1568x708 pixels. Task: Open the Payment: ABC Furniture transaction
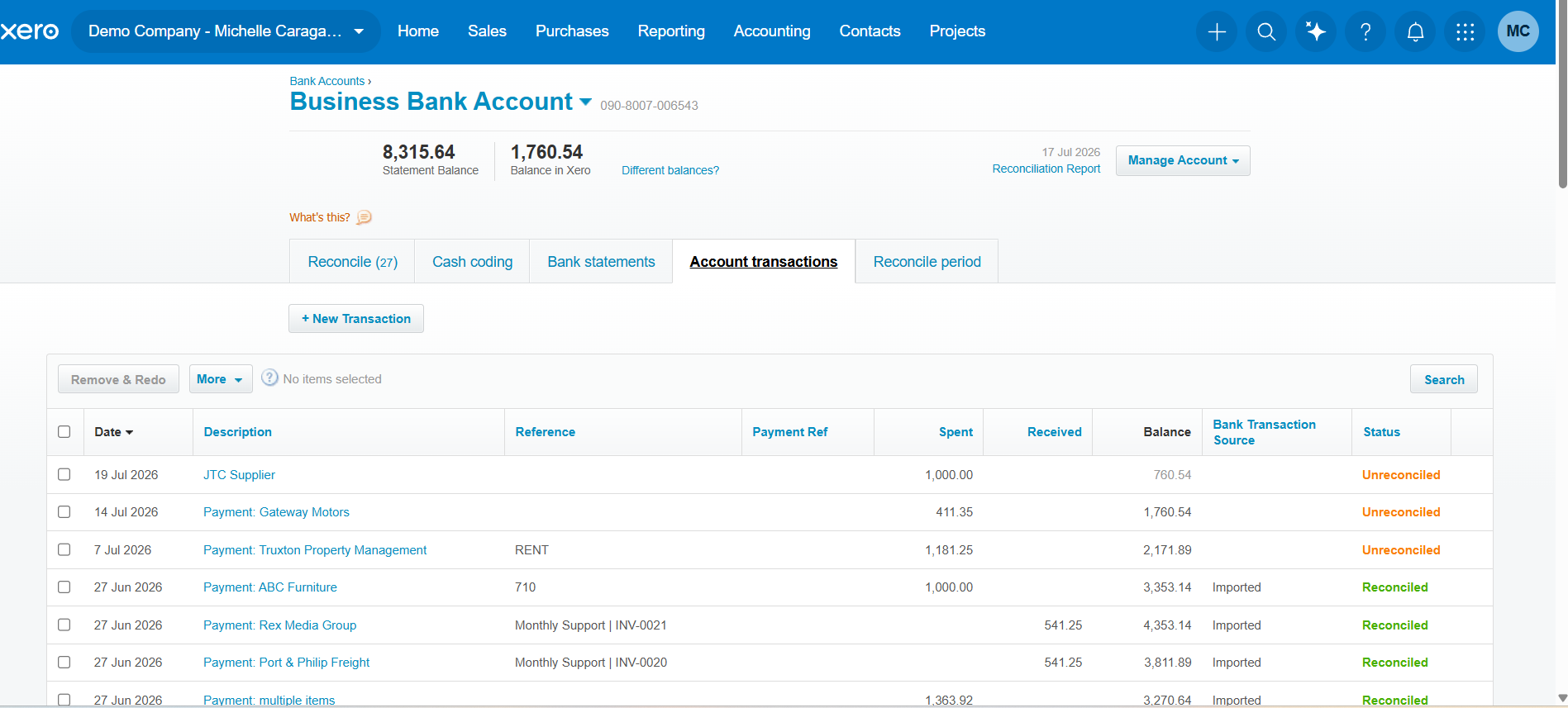point(270,587)
